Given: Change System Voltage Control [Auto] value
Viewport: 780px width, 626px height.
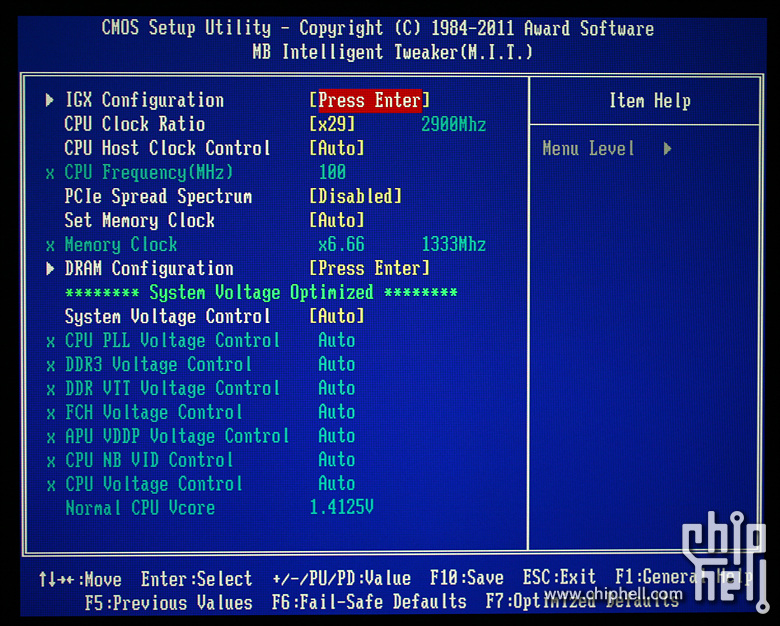Looking at the screenshot, I should click(x=337, y=316).
